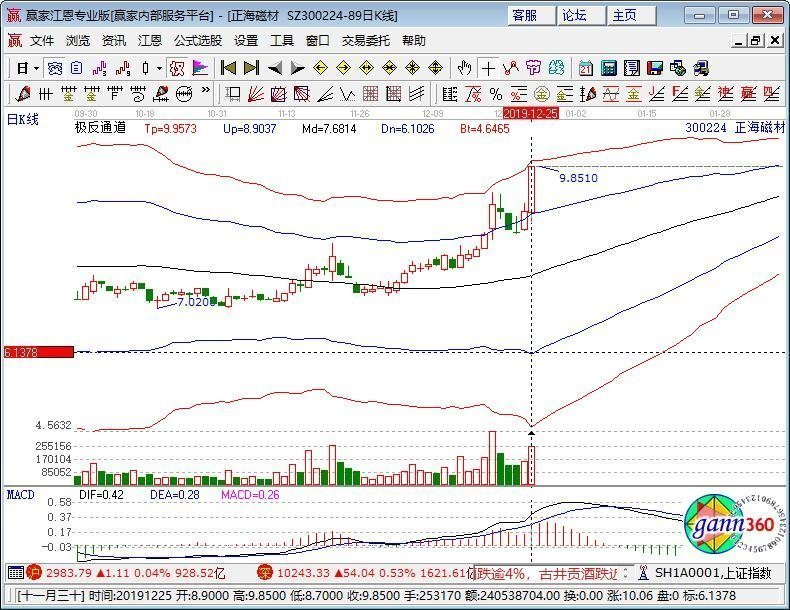Click the ticker news scroll stepper
The width and height of the screenshot is (790, 610).
pyautogui.click(x=625, y=573)
